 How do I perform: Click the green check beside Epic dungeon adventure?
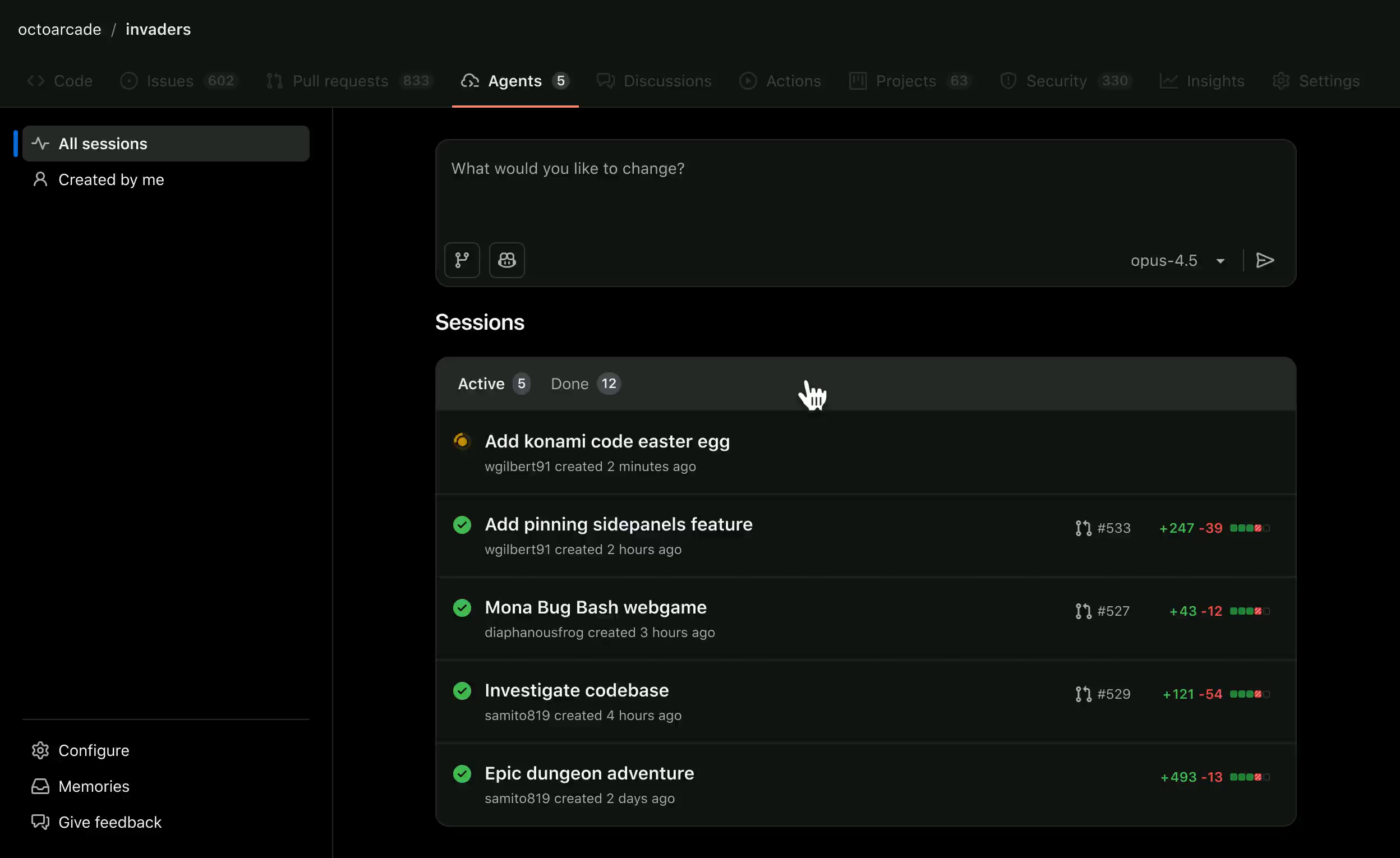click(x=462, y=773)
